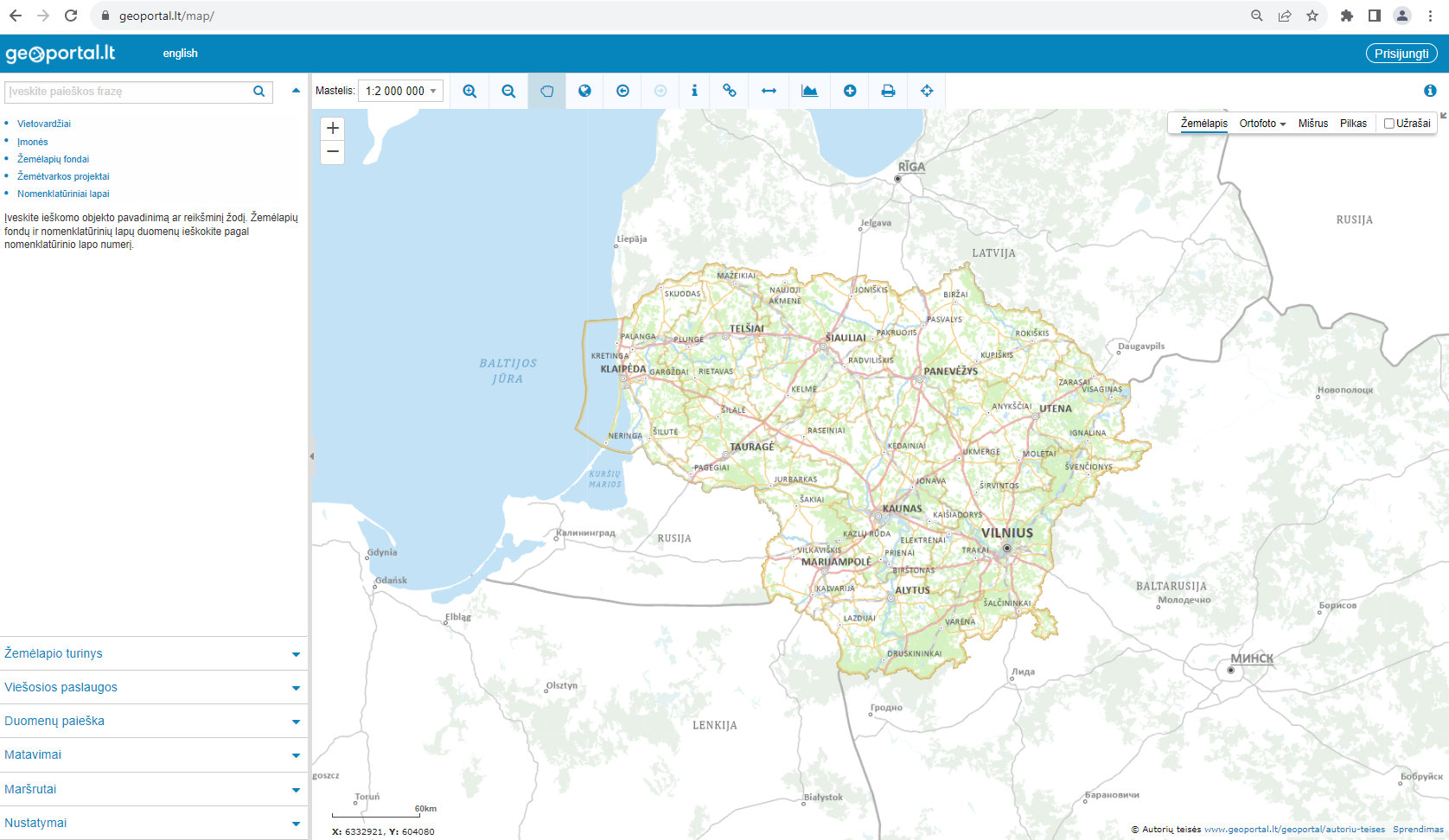This screenshot has width=1449, height=840.
Task: Select the Mišrus map view
Action: [x=1312, y=123]
